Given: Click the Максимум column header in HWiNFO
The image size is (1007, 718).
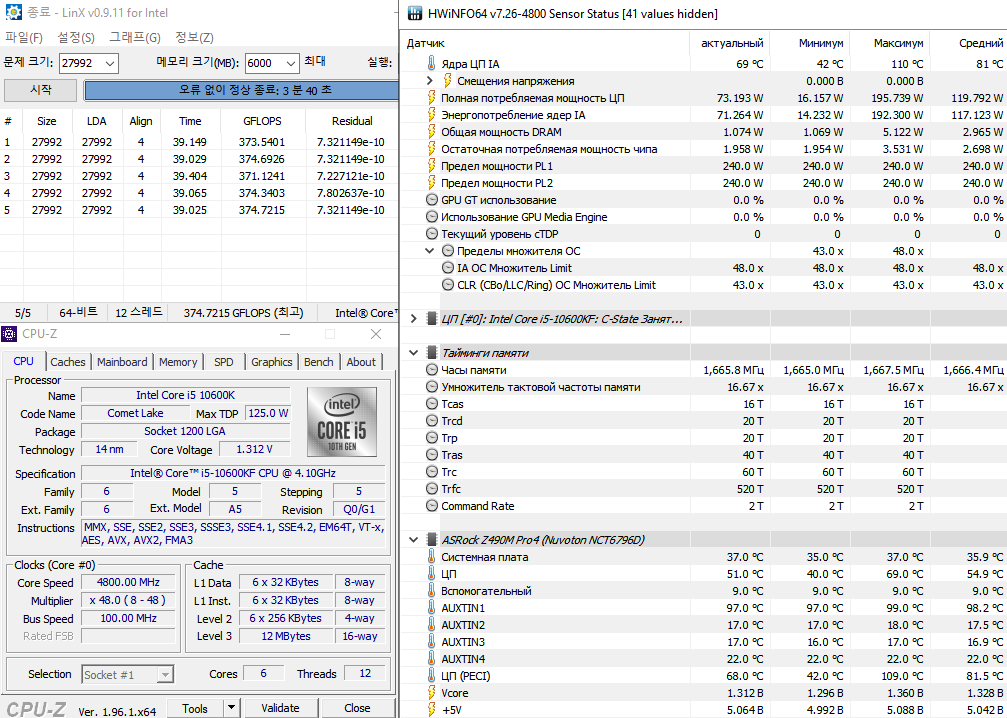Looking at the screenshot, I should [x=889, y=43].
